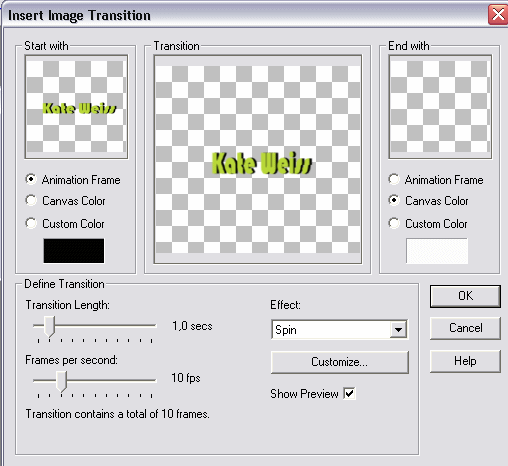The image size is (508, 466).
Task: Click the white End with color swatch
Action: click(437, 251)
